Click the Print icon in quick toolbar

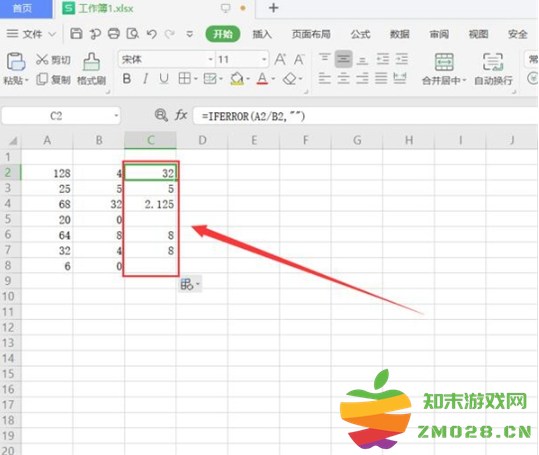click(114, 34)
